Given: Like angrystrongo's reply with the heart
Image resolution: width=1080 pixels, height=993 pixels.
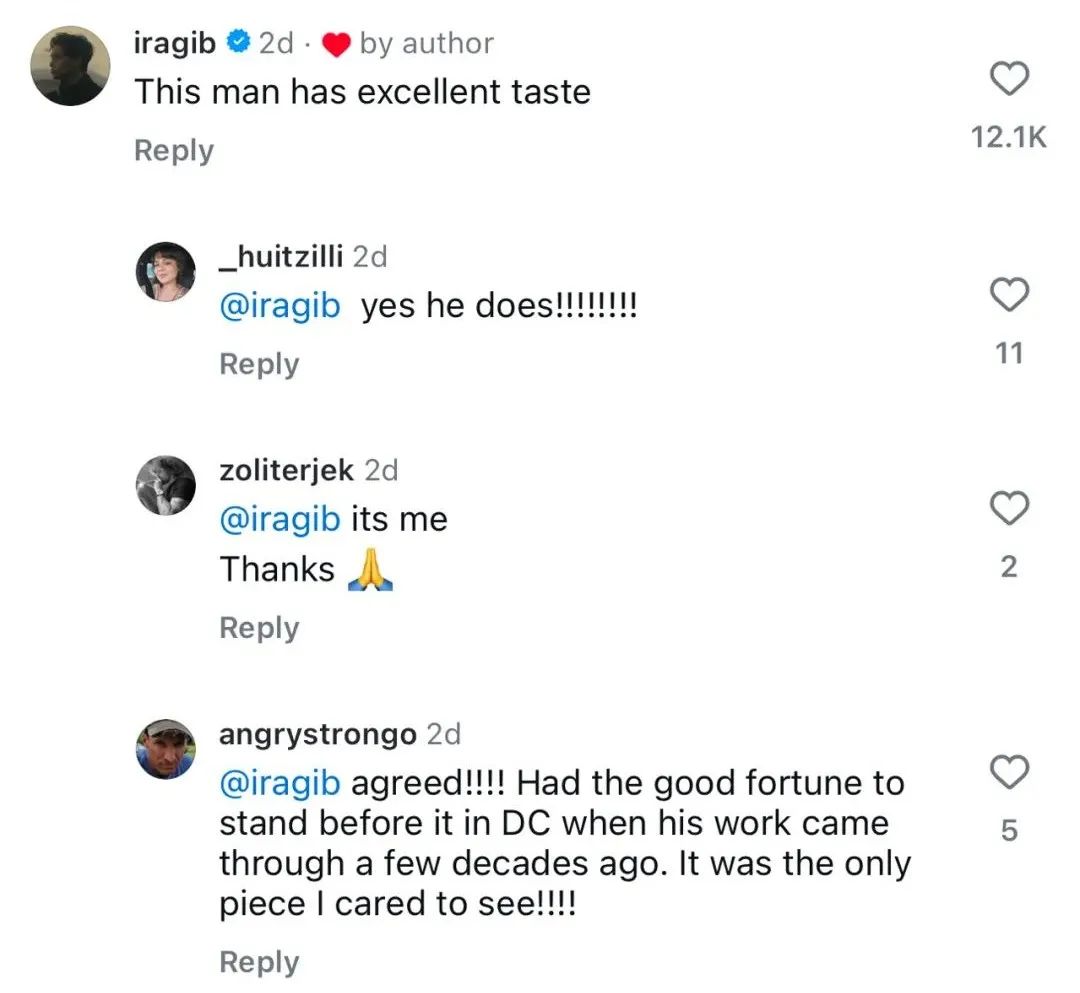Looking at the screenshot, I should (1009, 773).
